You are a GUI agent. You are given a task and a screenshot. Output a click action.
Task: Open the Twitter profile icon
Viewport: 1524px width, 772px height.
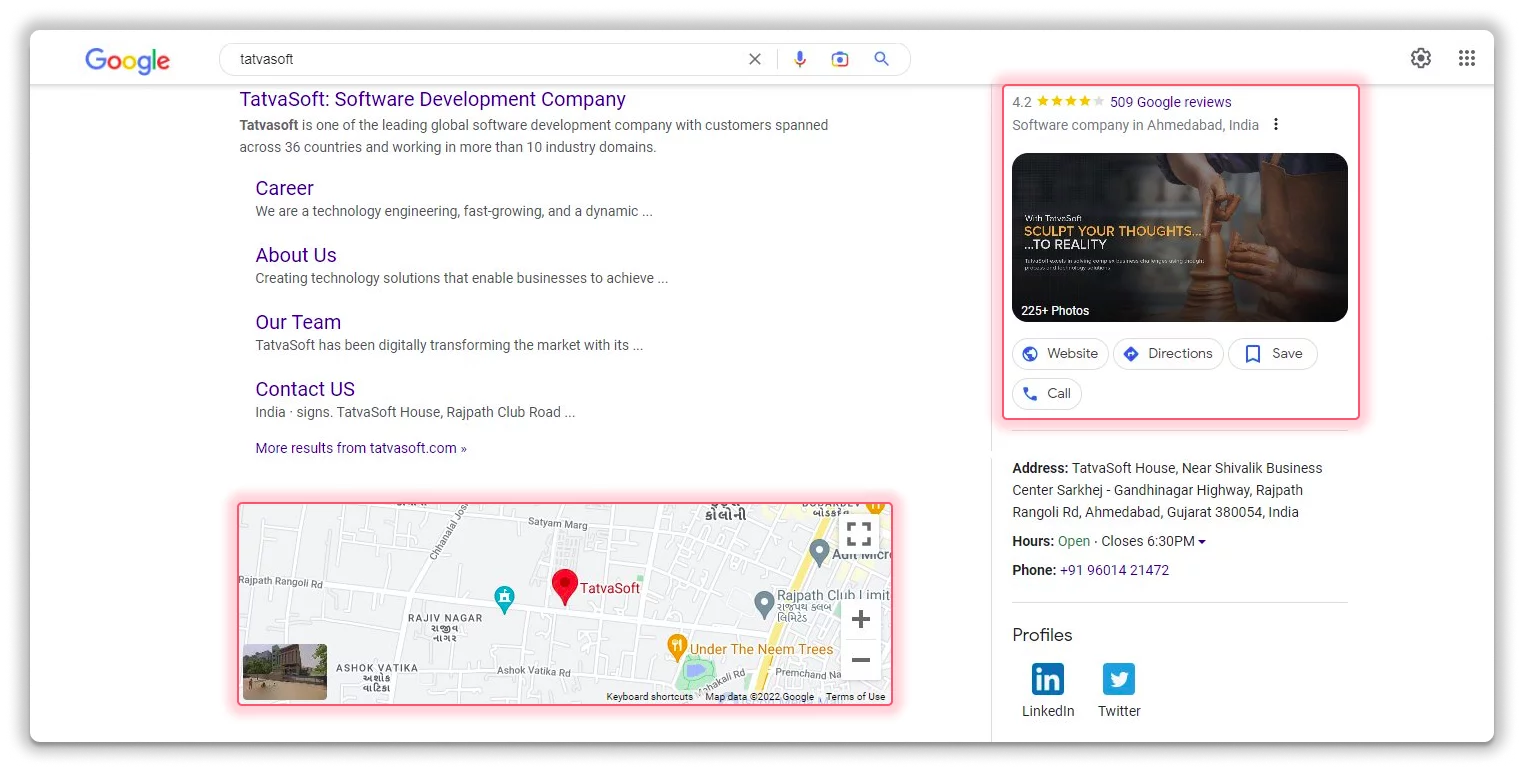tap(1119, 680)
